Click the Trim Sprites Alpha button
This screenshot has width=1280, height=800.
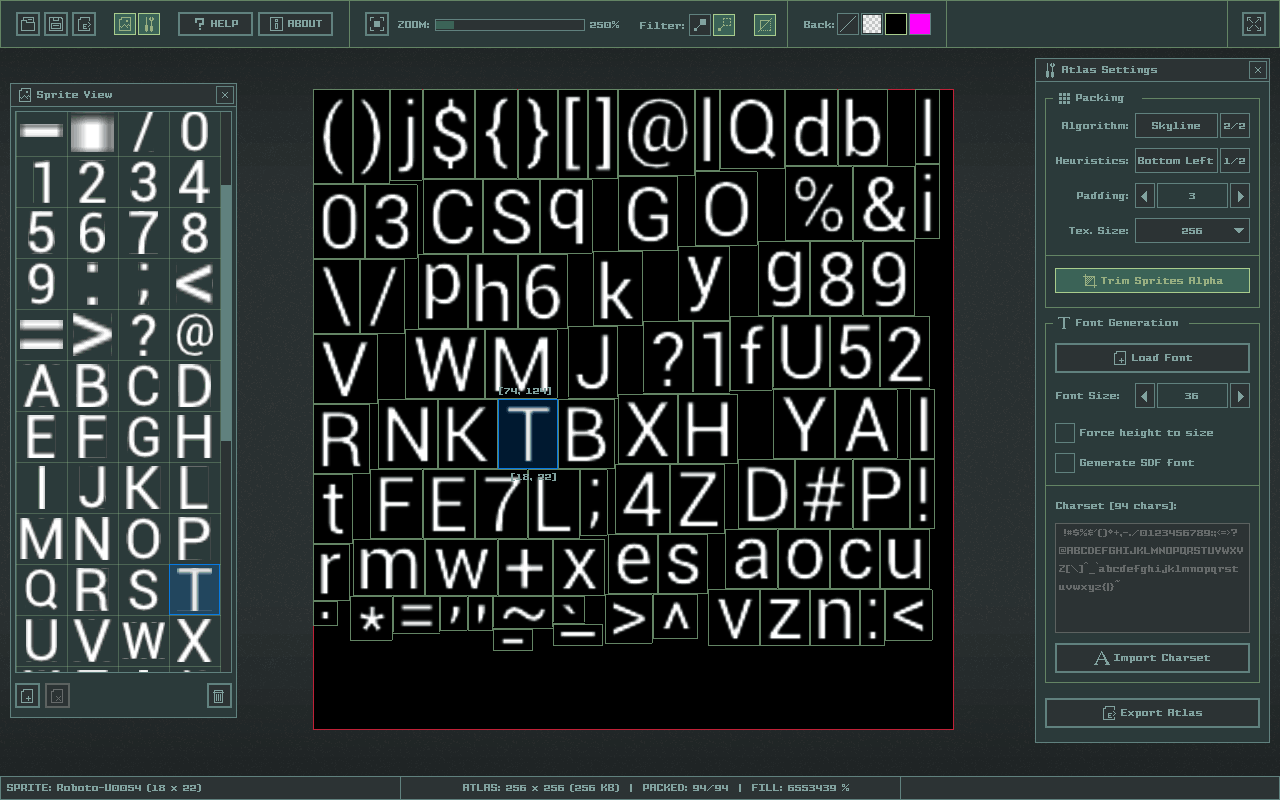point(1152,281)
